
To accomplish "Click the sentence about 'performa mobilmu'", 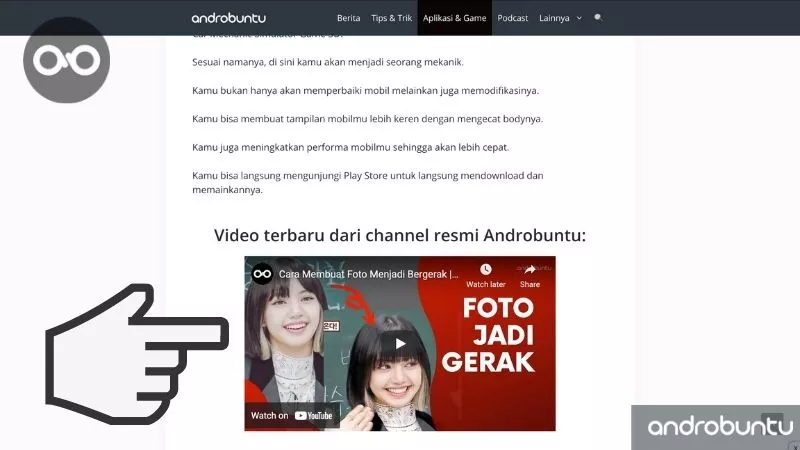I will click(x=351, y=147).
